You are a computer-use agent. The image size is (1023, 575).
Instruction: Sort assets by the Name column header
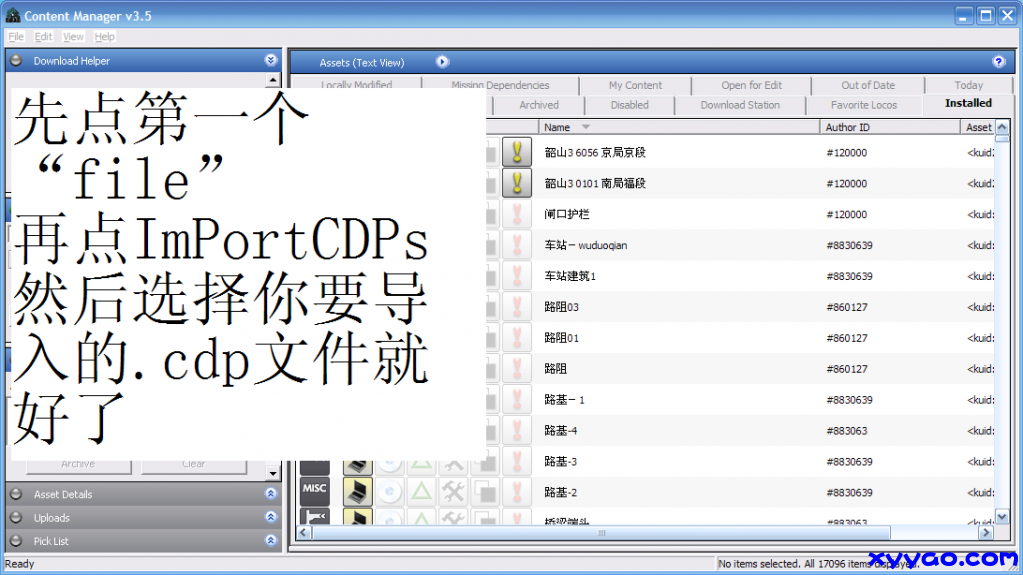558,127
